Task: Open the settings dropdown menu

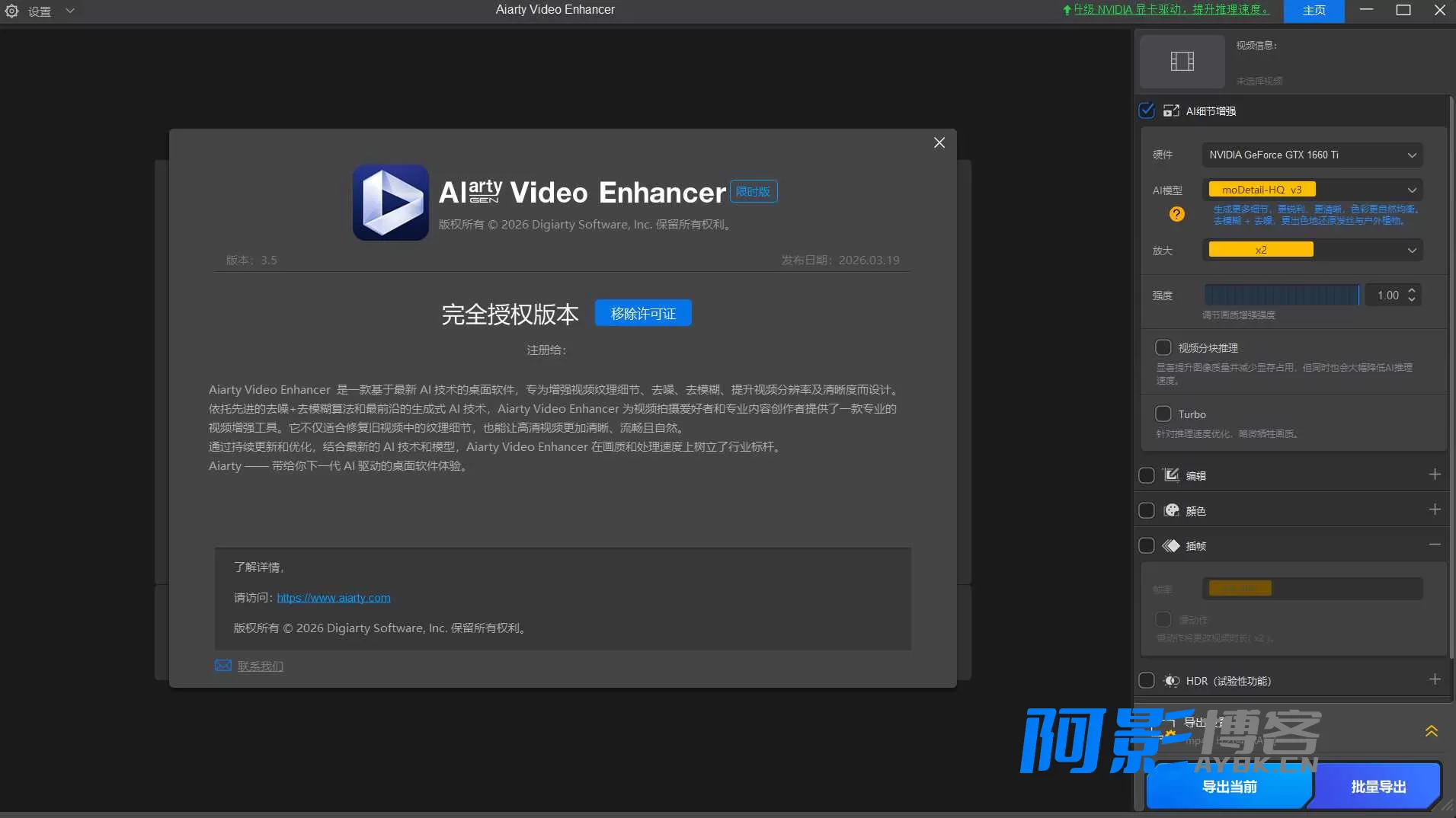Action: point(70,11)
